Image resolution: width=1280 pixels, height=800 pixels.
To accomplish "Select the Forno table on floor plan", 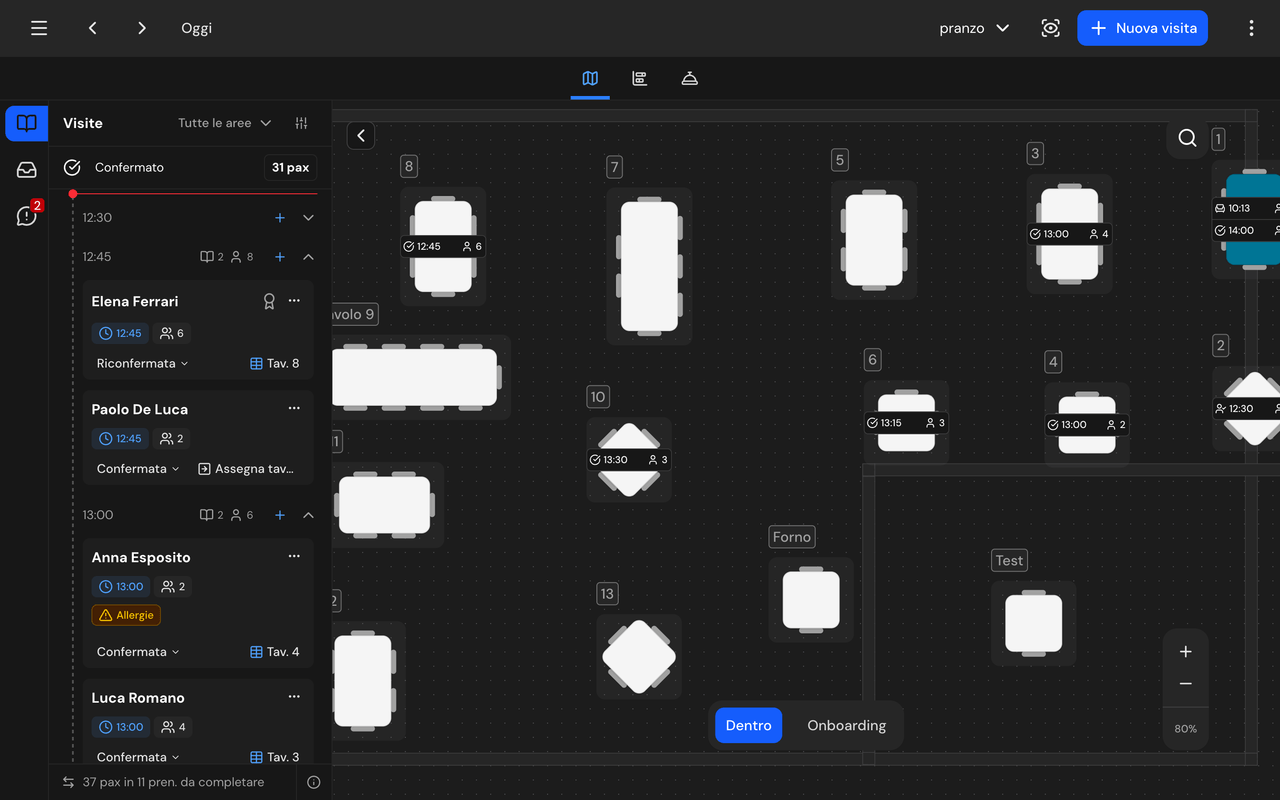I will click(x=811, y=599).
